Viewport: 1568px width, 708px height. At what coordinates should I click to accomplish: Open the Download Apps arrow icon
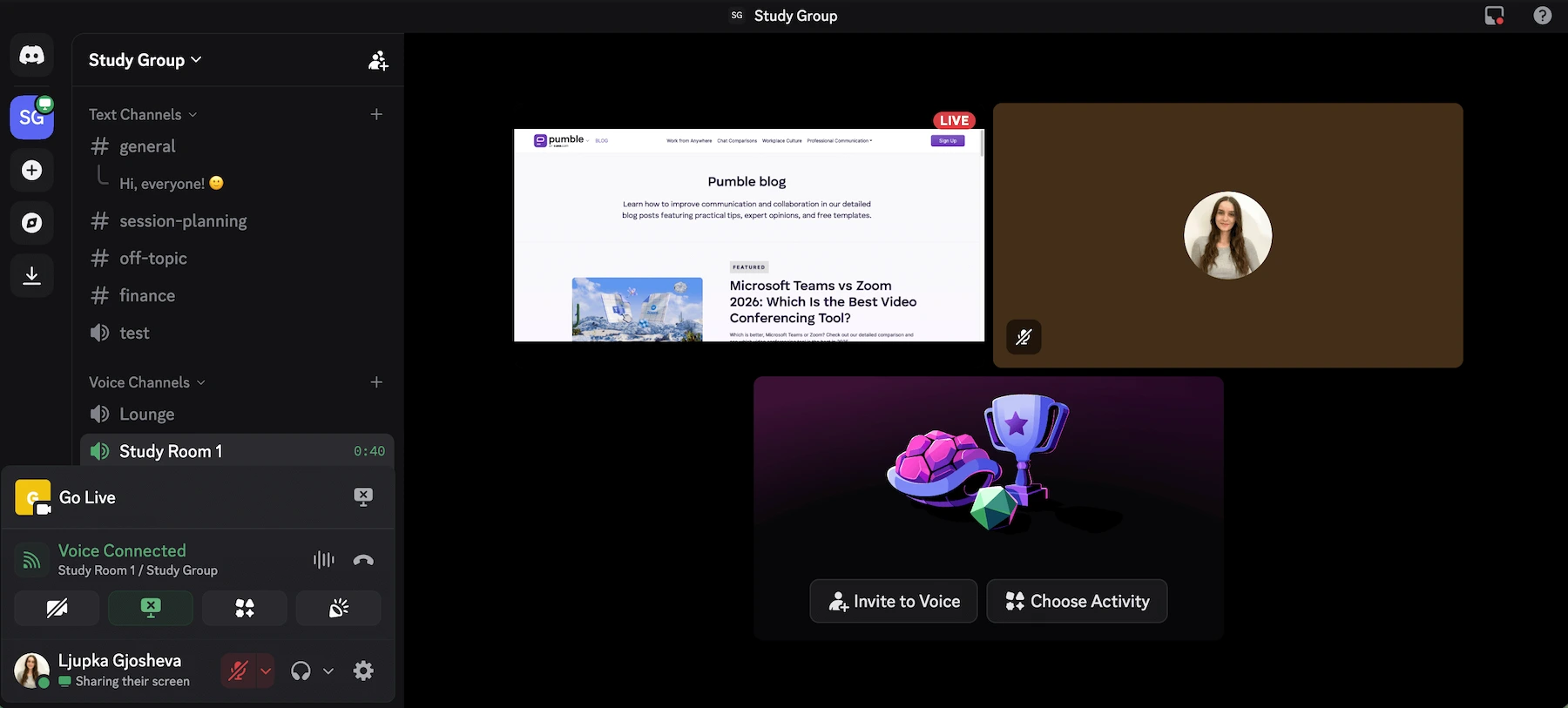32,276
